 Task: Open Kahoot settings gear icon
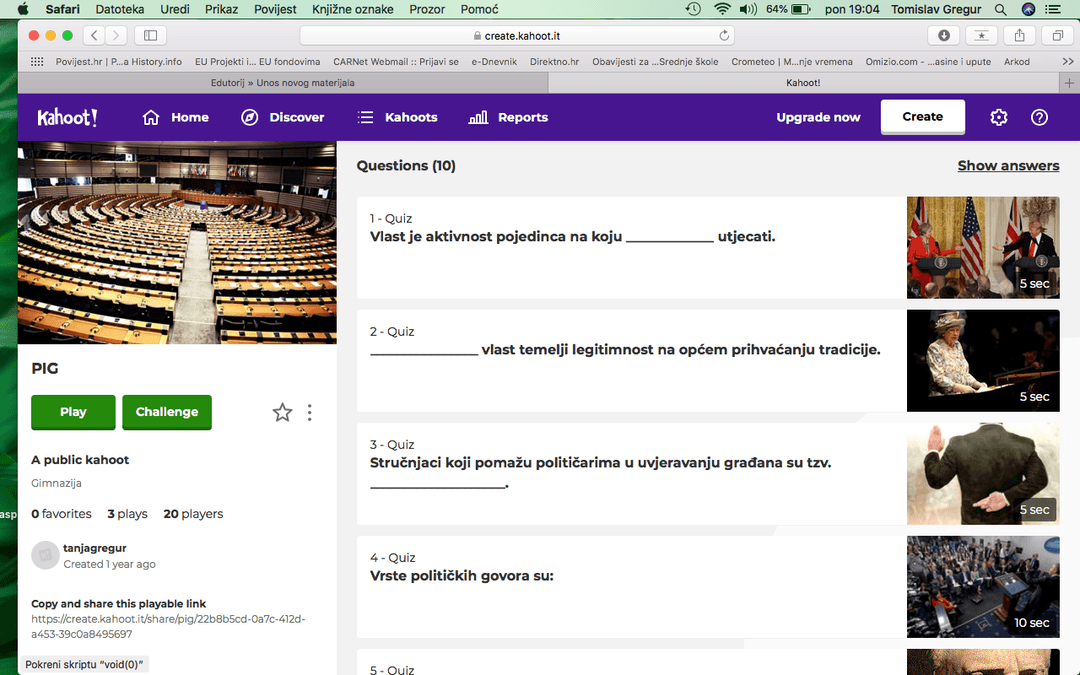point(998,117)
